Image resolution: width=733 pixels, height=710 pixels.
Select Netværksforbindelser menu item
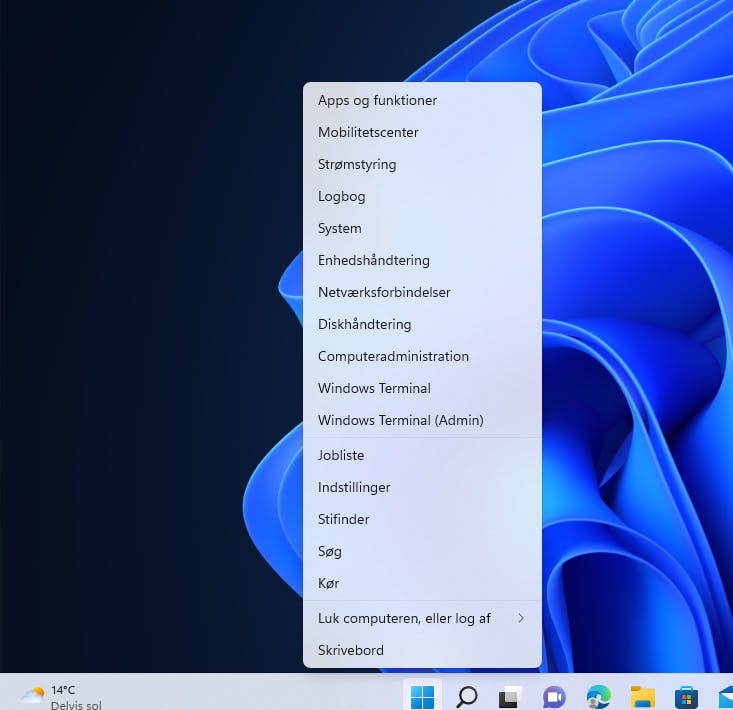coord(422,292)
